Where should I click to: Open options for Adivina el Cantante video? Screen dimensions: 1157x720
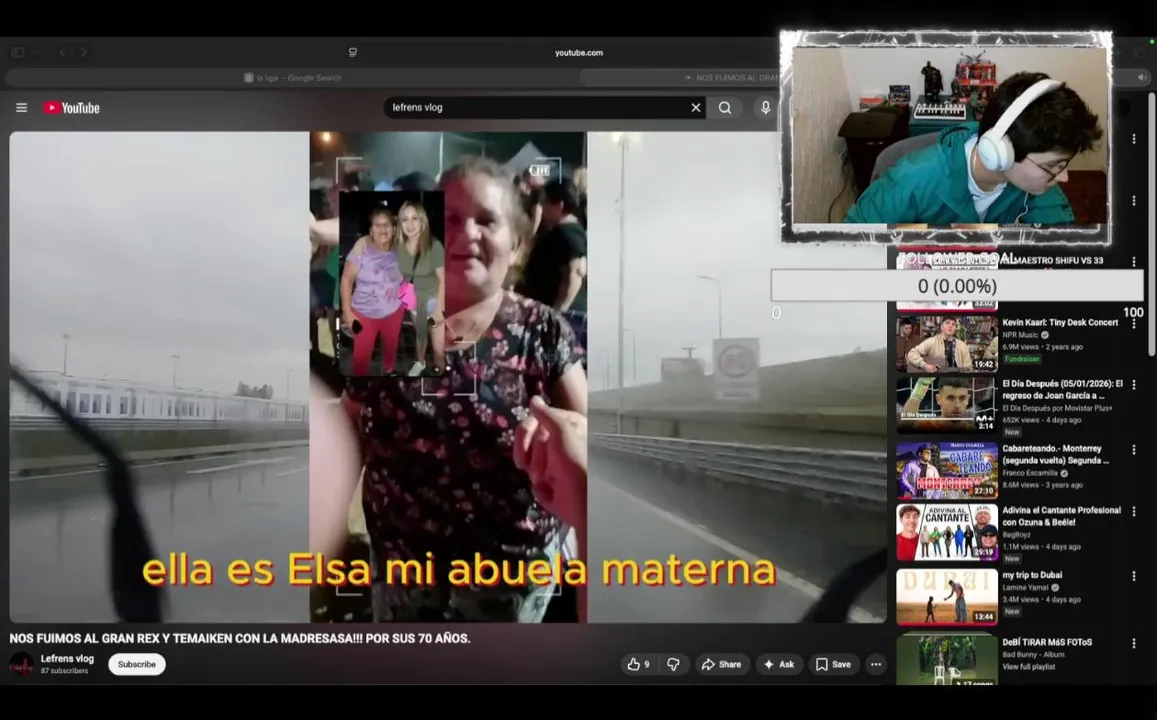coord(1134,511)
